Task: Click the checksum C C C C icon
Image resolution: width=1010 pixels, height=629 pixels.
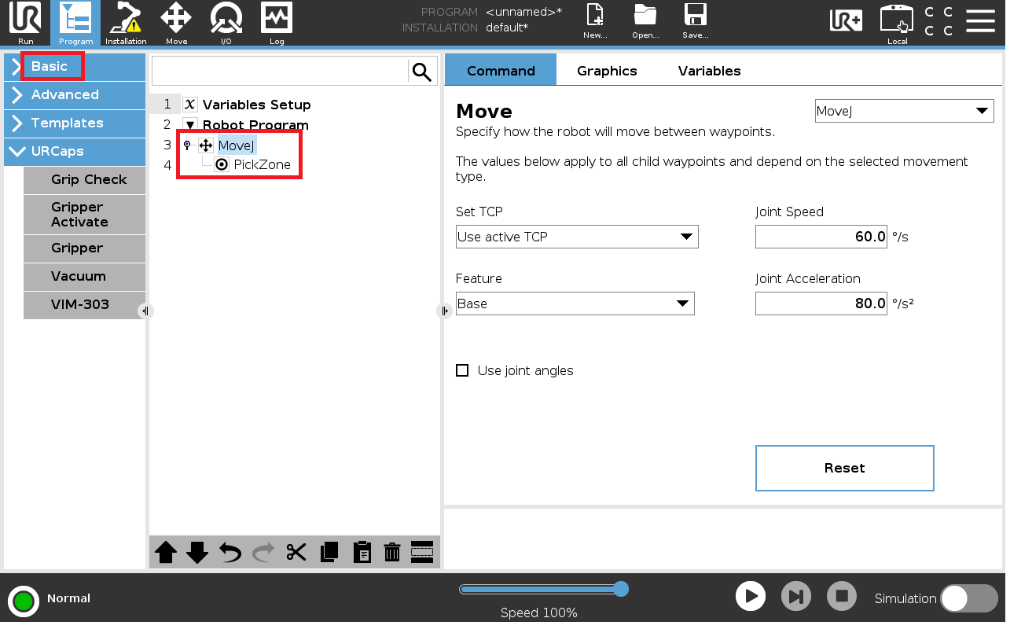Action: [939, 21]
